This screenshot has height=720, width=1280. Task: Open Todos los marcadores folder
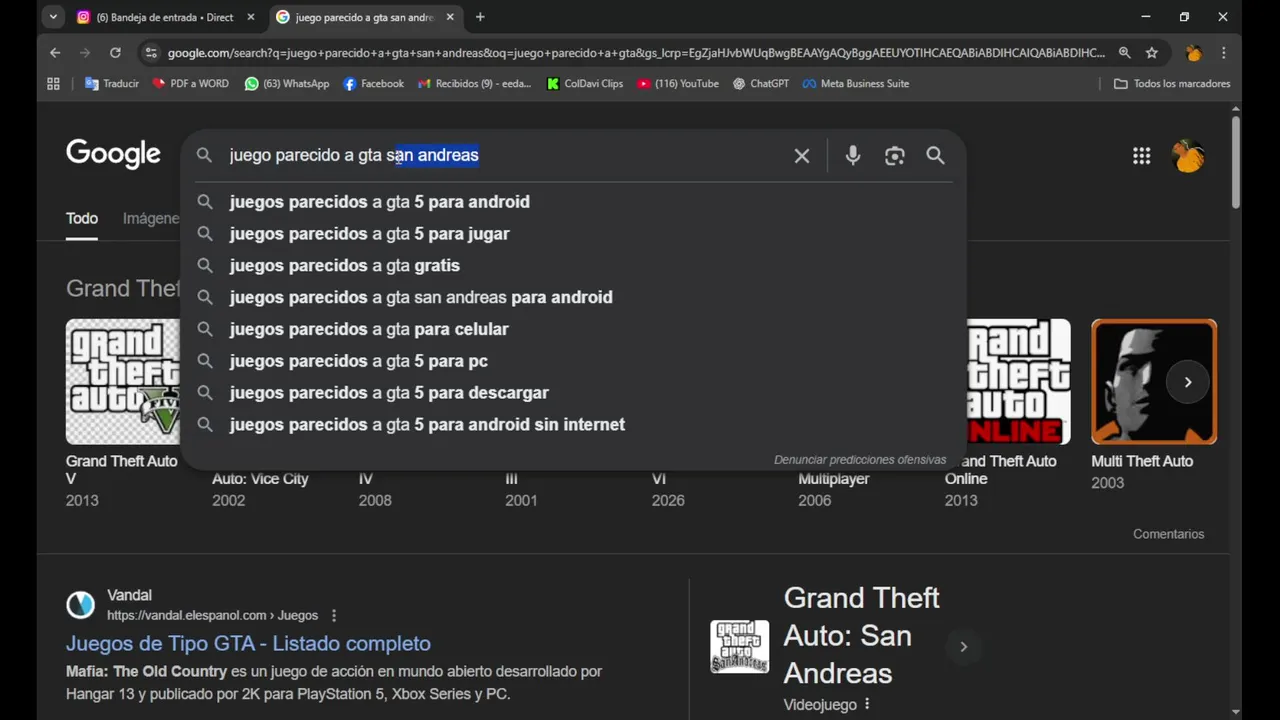(x=1172, y=84)
